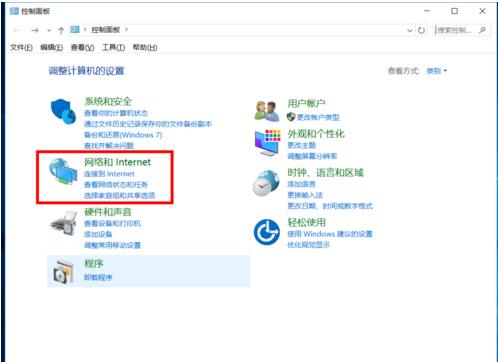The image size is (498, 362).
Task: Click 更改主题 link
Action: [x=301, y=145]
